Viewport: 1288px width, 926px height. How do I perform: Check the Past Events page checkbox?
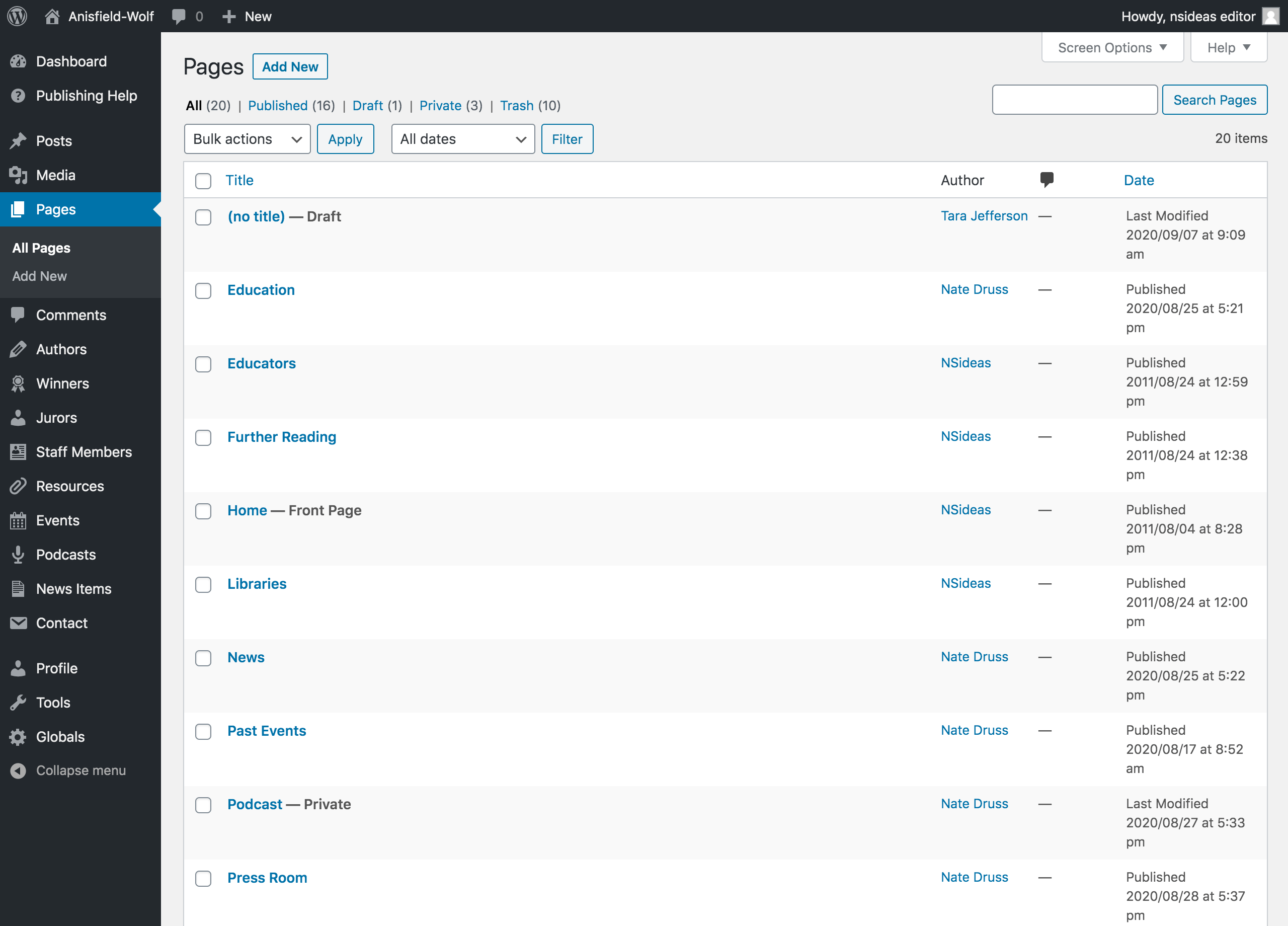click(203, 731)
